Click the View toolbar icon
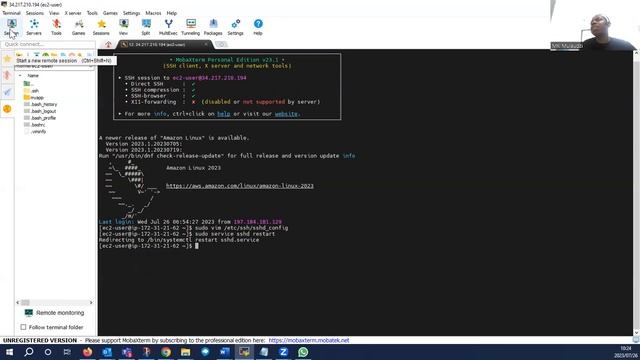 pos(123,27)
